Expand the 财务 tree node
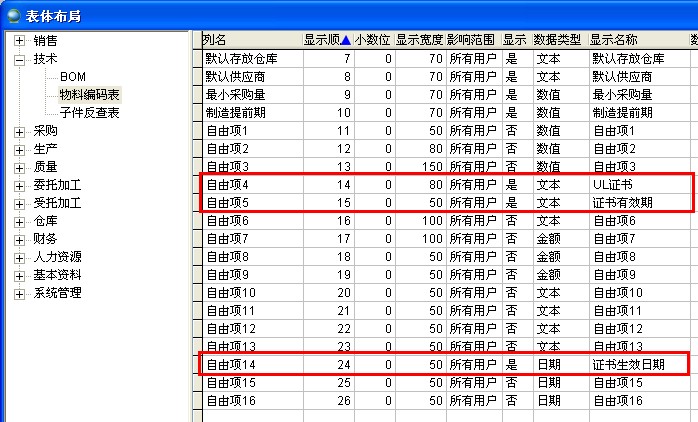Viewport: 698px width, 422px height. [x=20, y=239]
